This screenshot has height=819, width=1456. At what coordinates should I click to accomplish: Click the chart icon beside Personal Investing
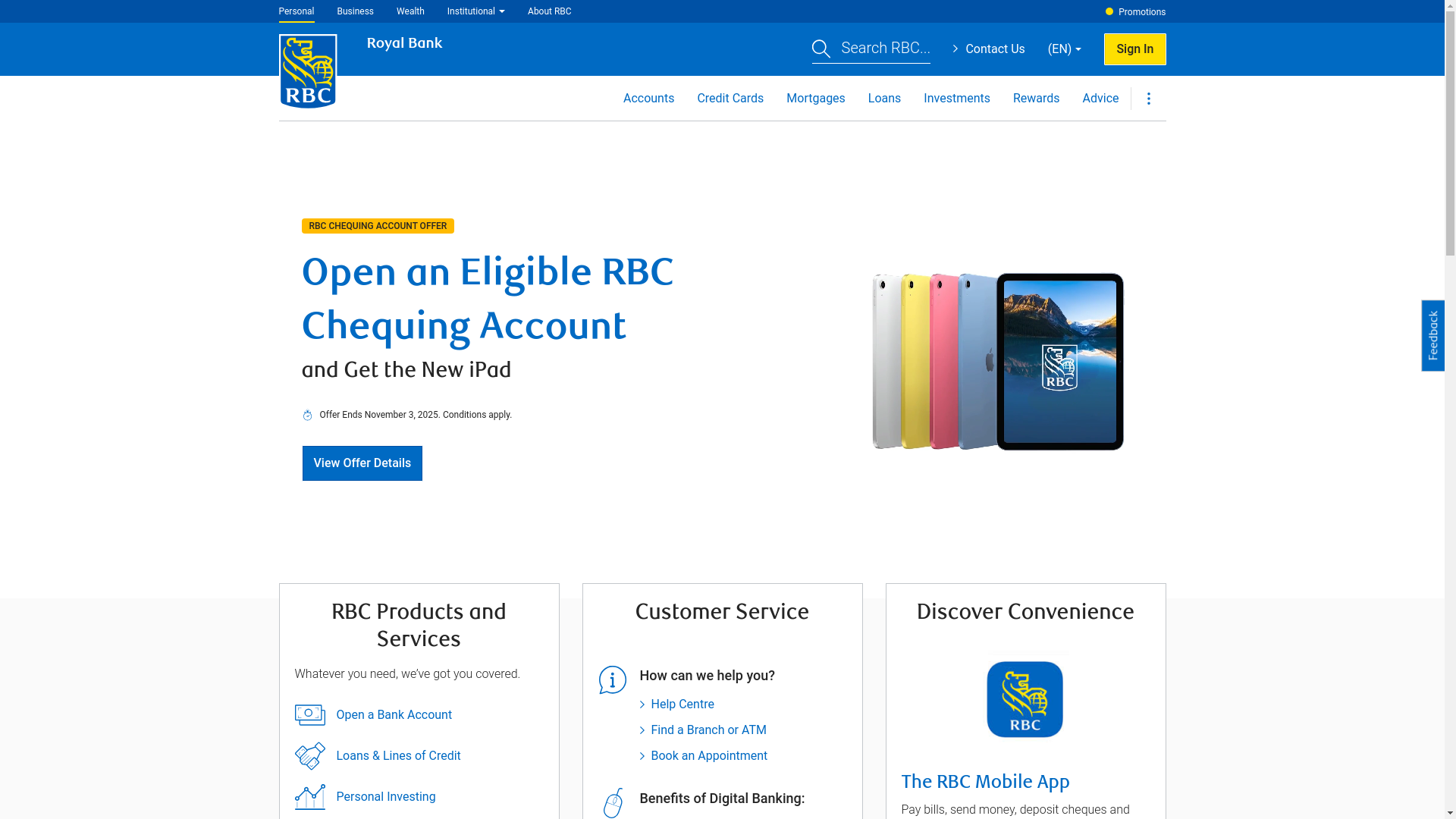[309, 797]
